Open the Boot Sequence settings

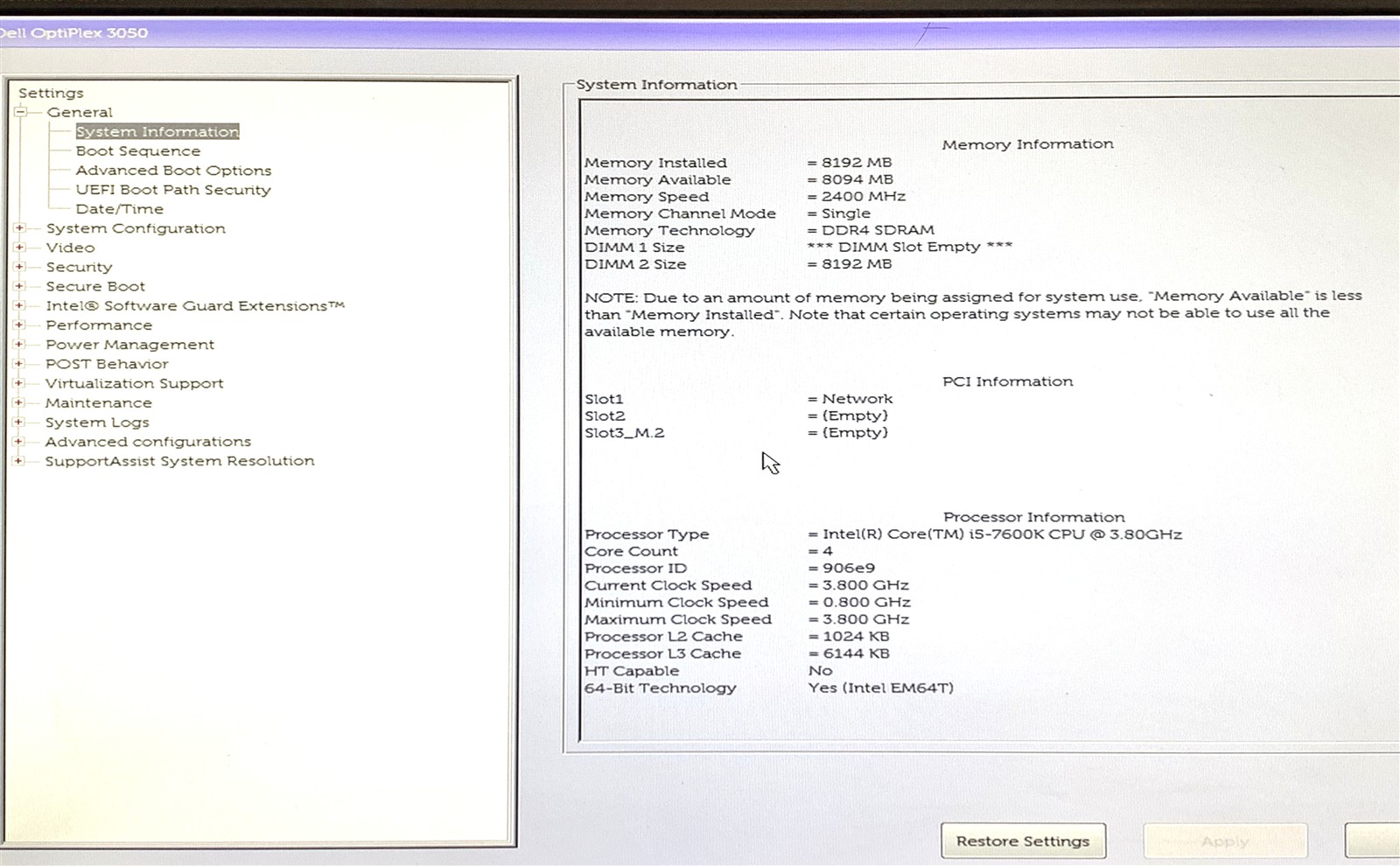(137, 151)
